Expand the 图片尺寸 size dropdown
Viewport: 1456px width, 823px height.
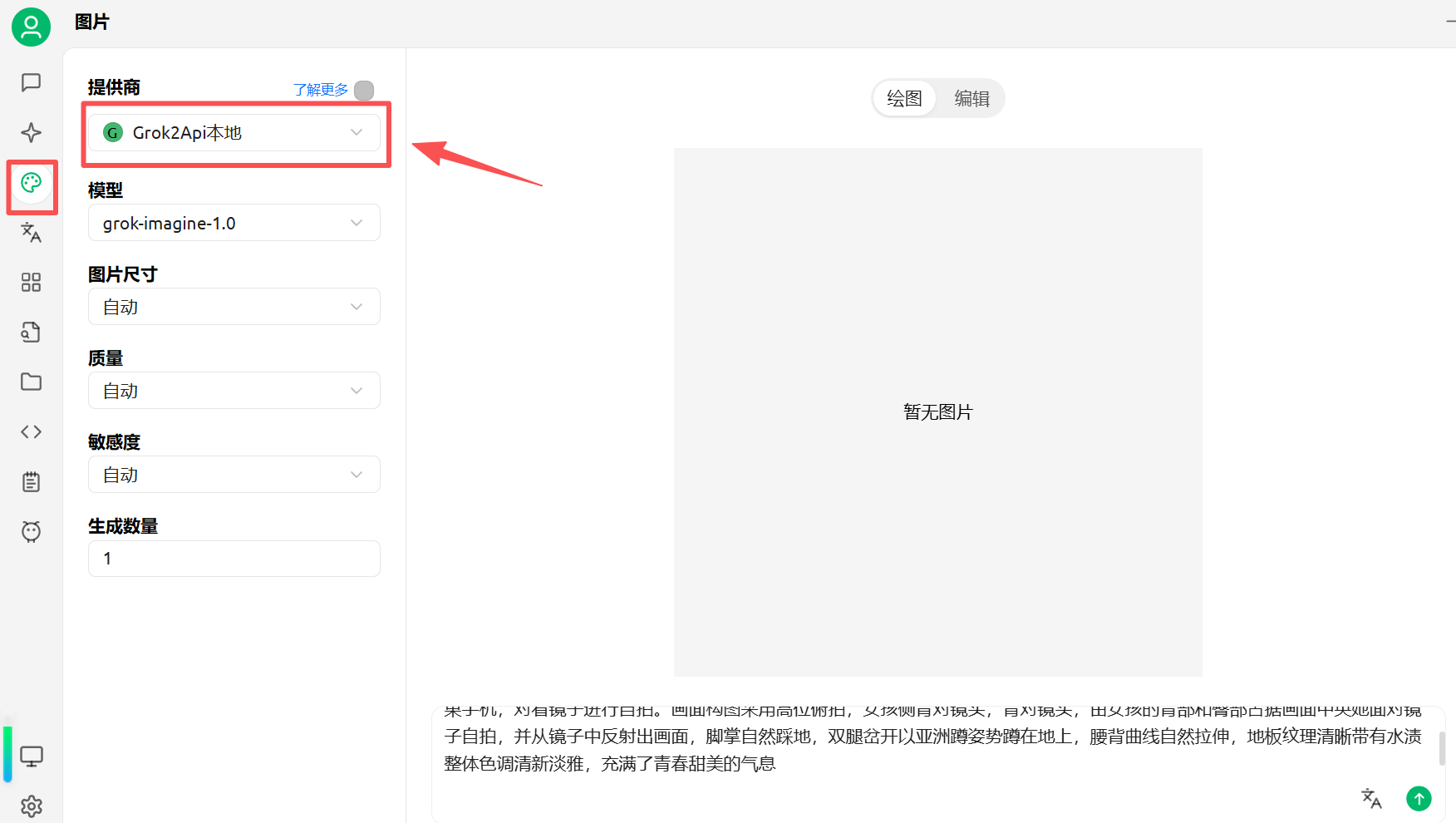coord(234,307)
